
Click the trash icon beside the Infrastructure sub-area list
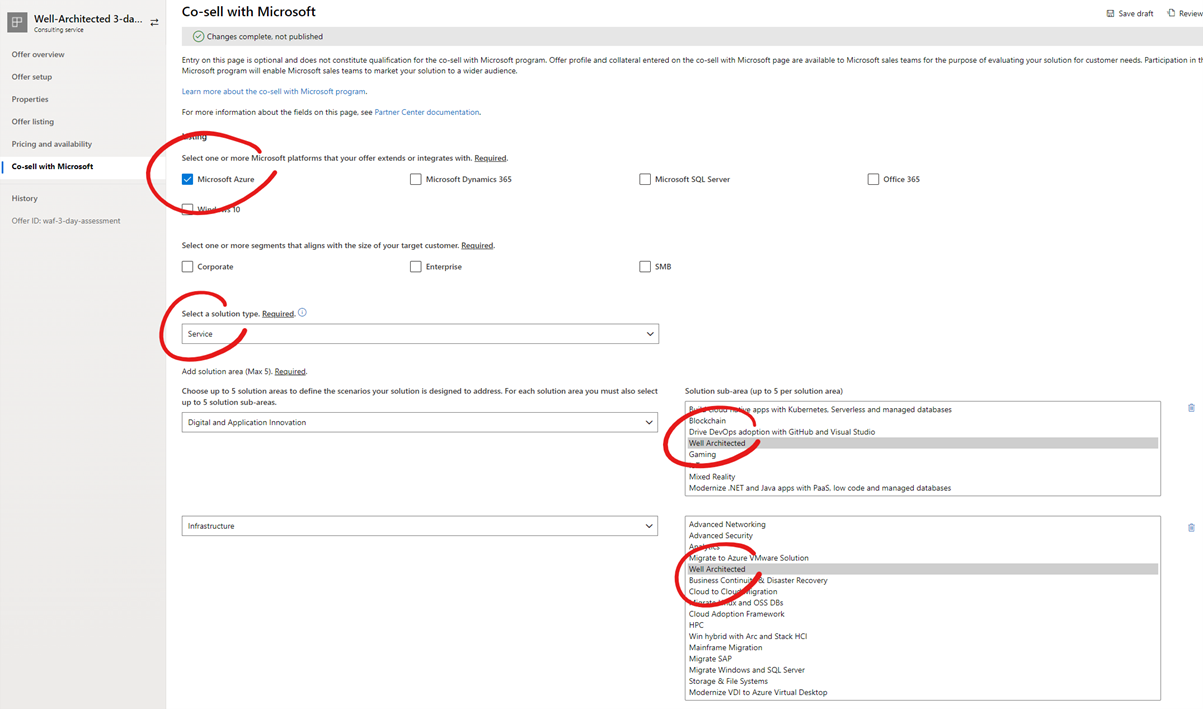coord(1190,527)
